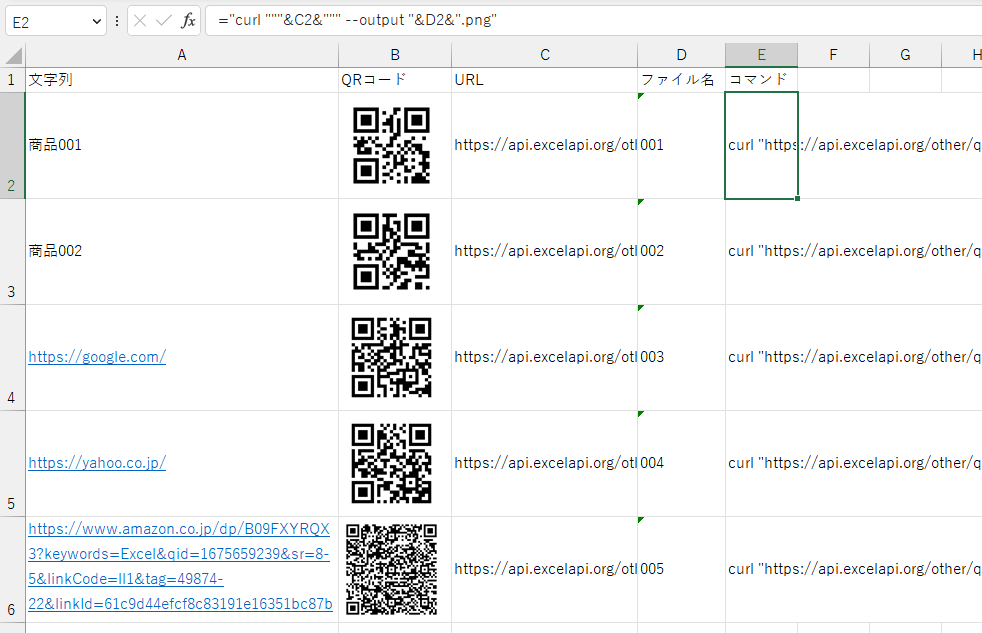Select row 4 header
The image size is (982, 633).
click(x=12, y=358)
